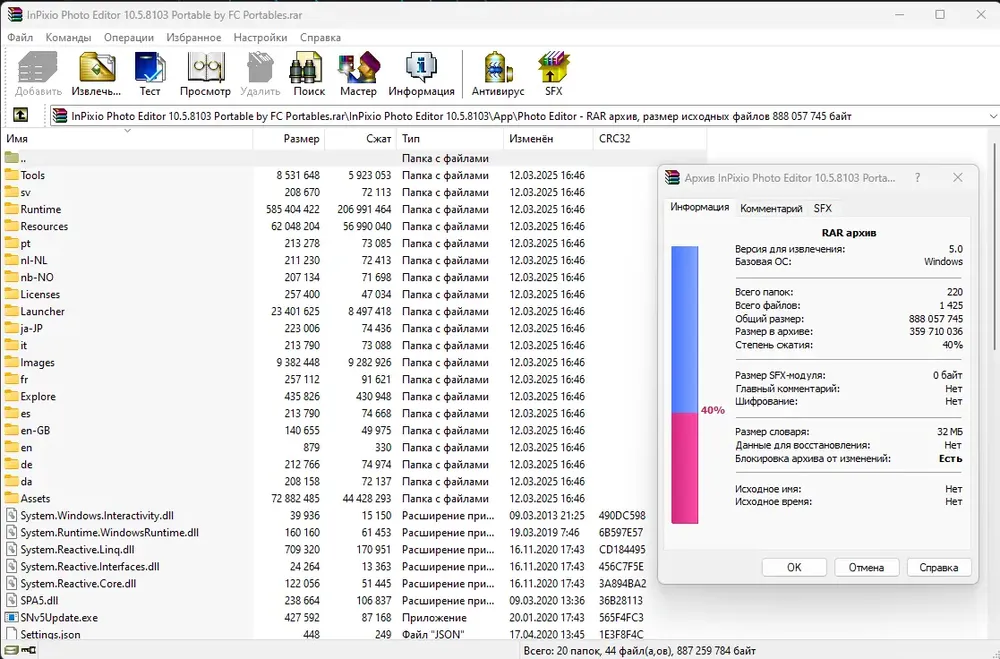Run the Тест archive check icon
This screenshot has width=1000, height=659.
pyautogui.click(x=150, y=67)
